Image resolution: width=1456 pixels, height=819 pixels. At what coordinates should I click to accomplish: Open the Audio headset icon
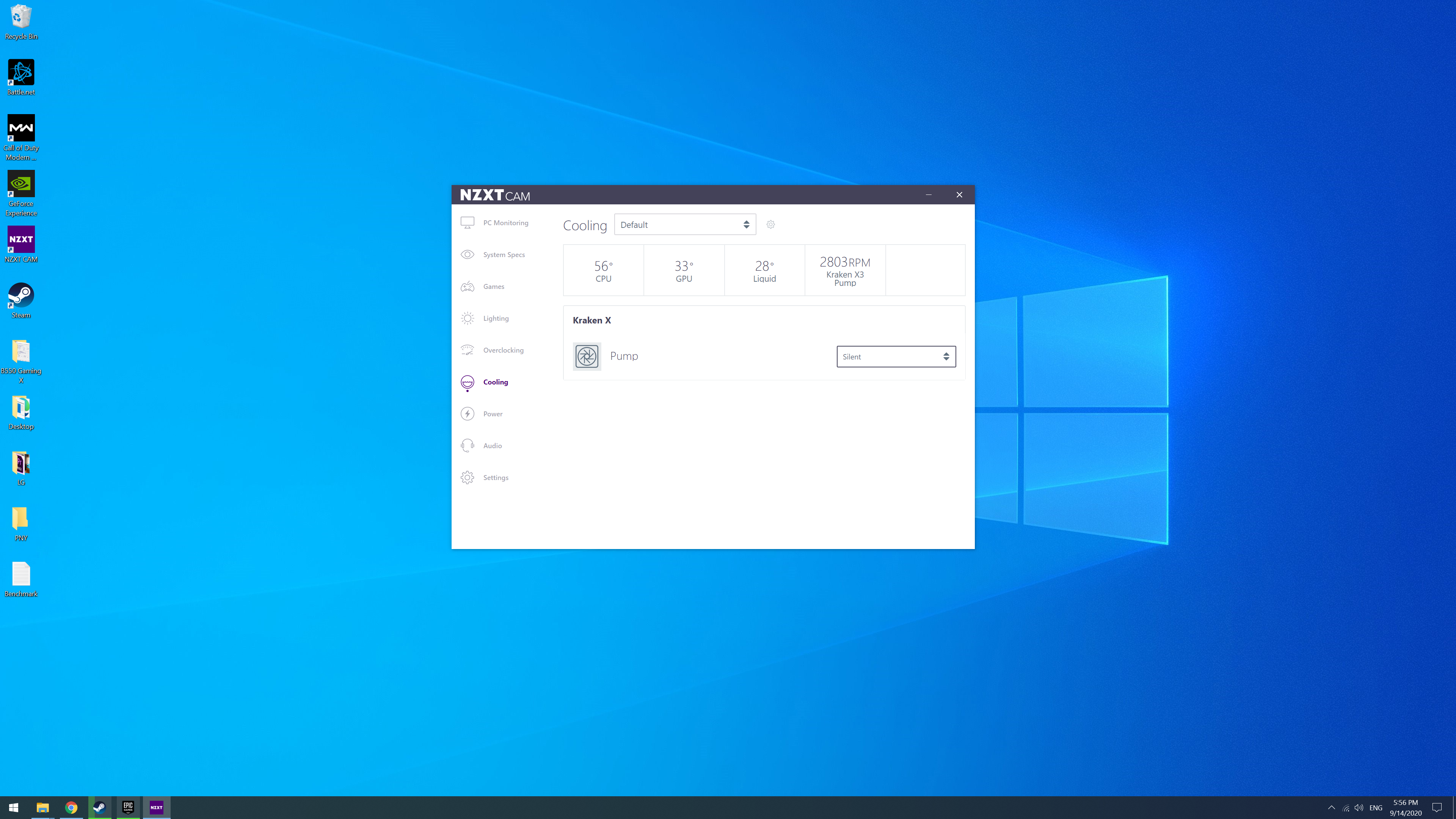(468, 446)
